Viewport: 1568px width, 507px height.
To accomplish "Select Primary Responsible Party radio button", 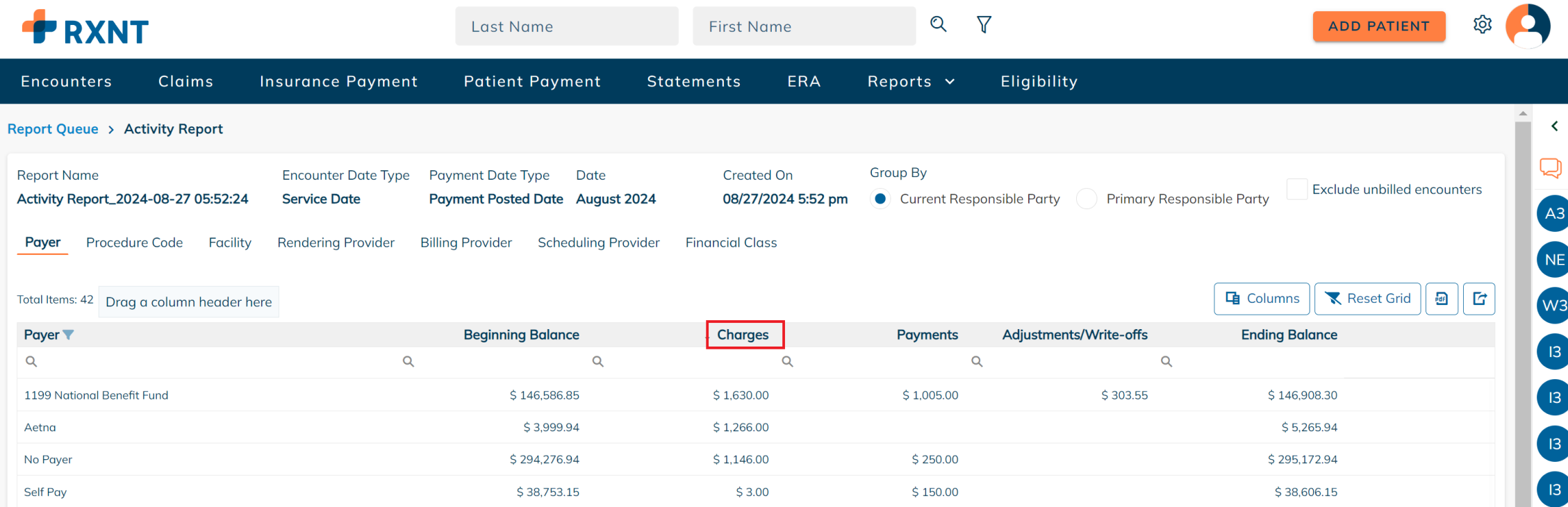I will pos(1087,199).
